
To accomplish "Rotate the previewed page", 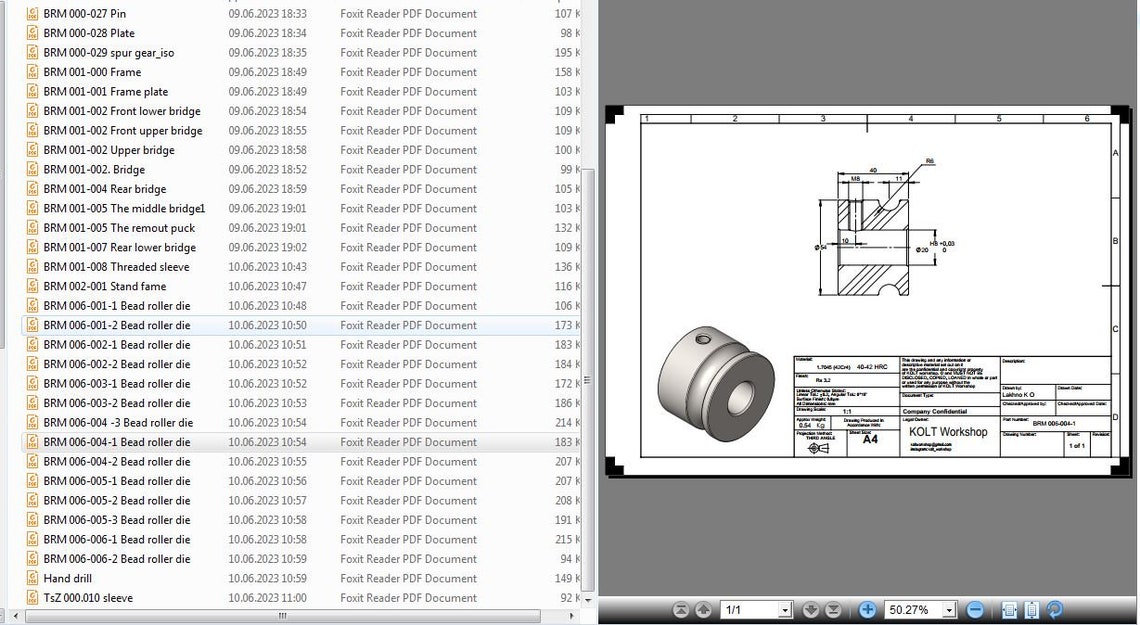I will (1055, 610).
